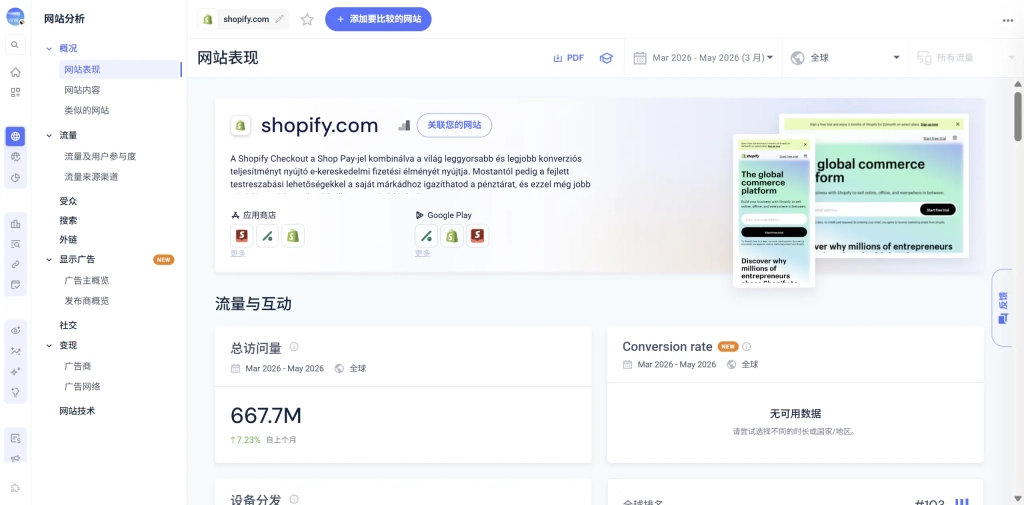Open 搜索 section in the sidebar
This screenshot has height=505, width=1024.
(x=68, y=221)
